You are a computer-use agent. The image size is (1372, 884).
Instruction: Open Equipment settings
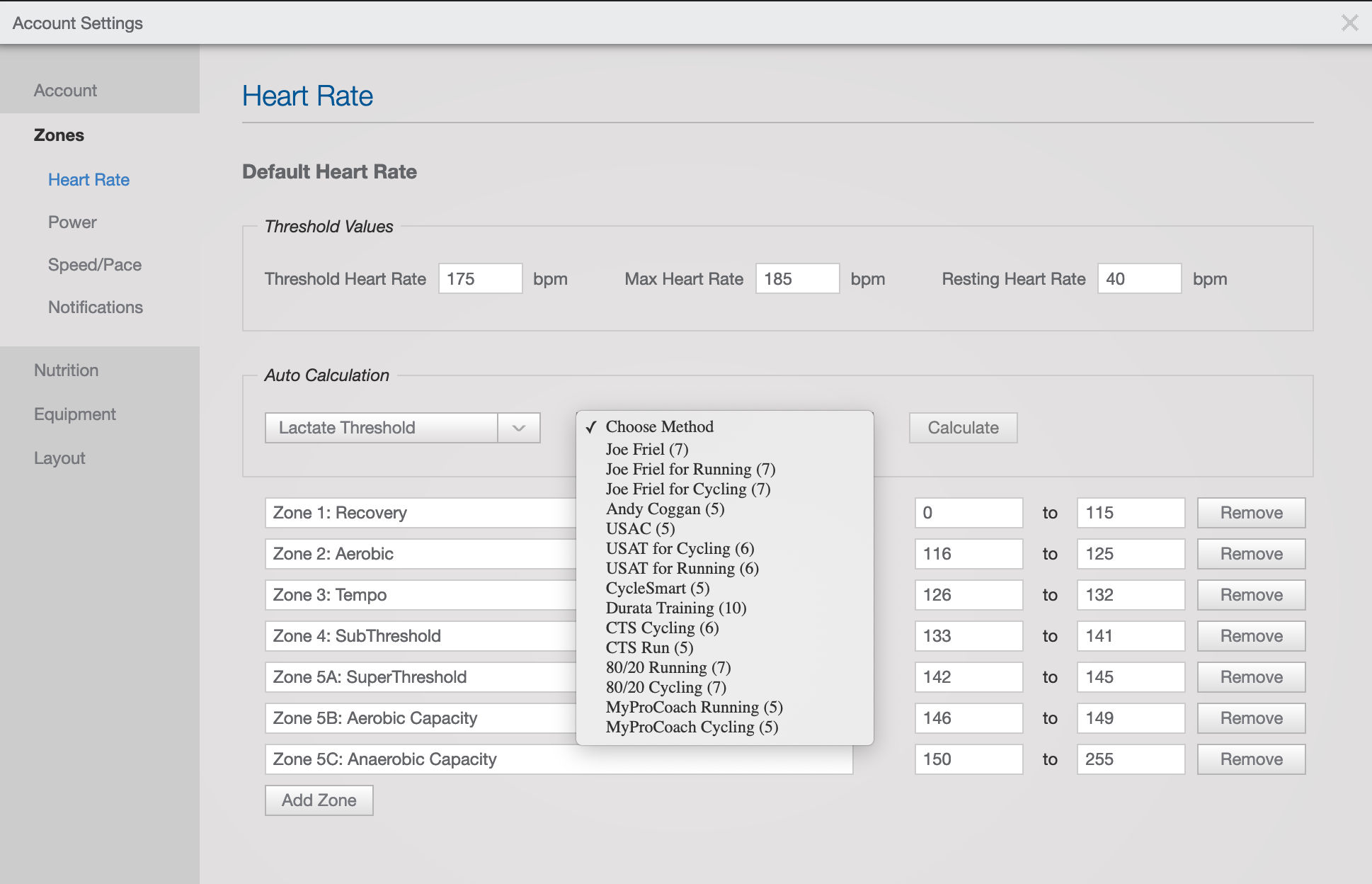point(74,414)
